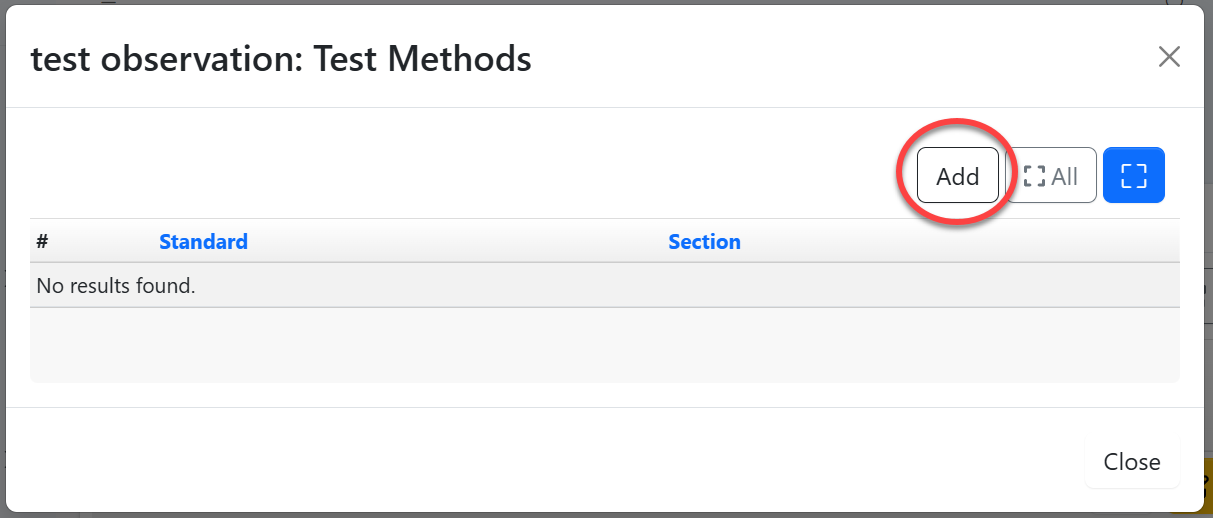This screenshot has width=1213, height=518.
Task: Add a new test method entry
Action: (957, 176)
